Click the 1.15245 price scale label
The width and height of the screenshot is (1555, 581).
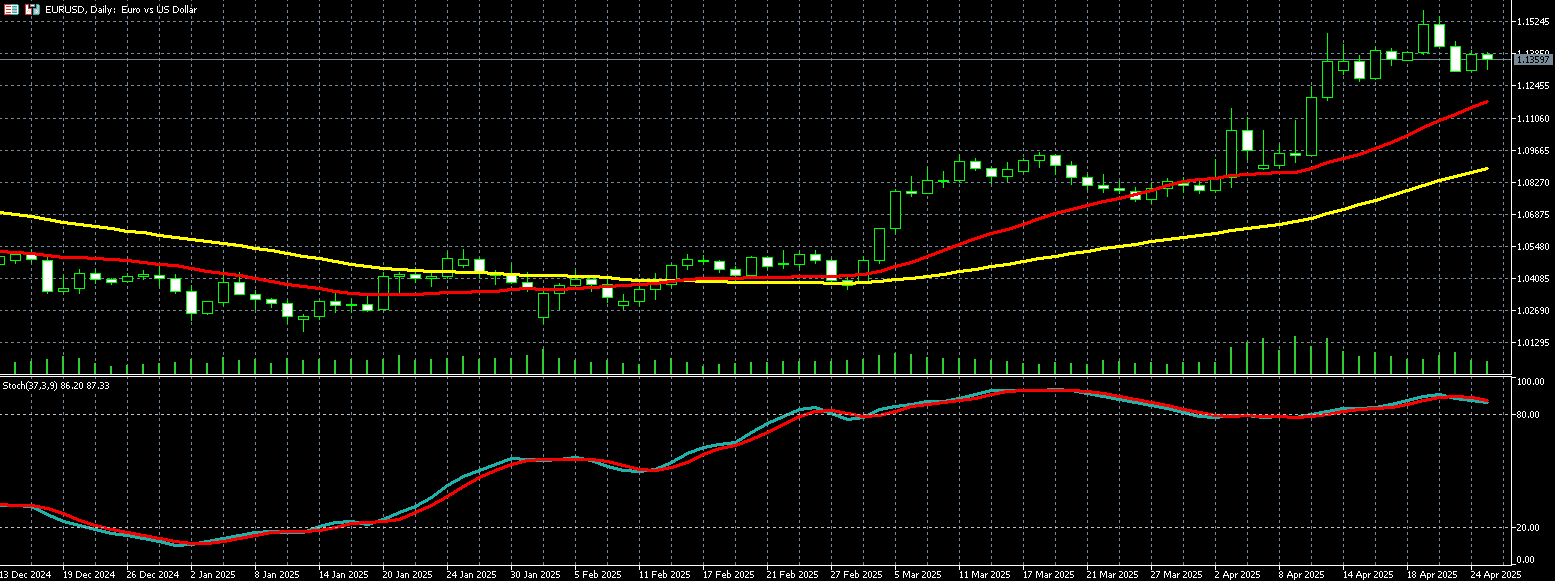pos(1532,22)
